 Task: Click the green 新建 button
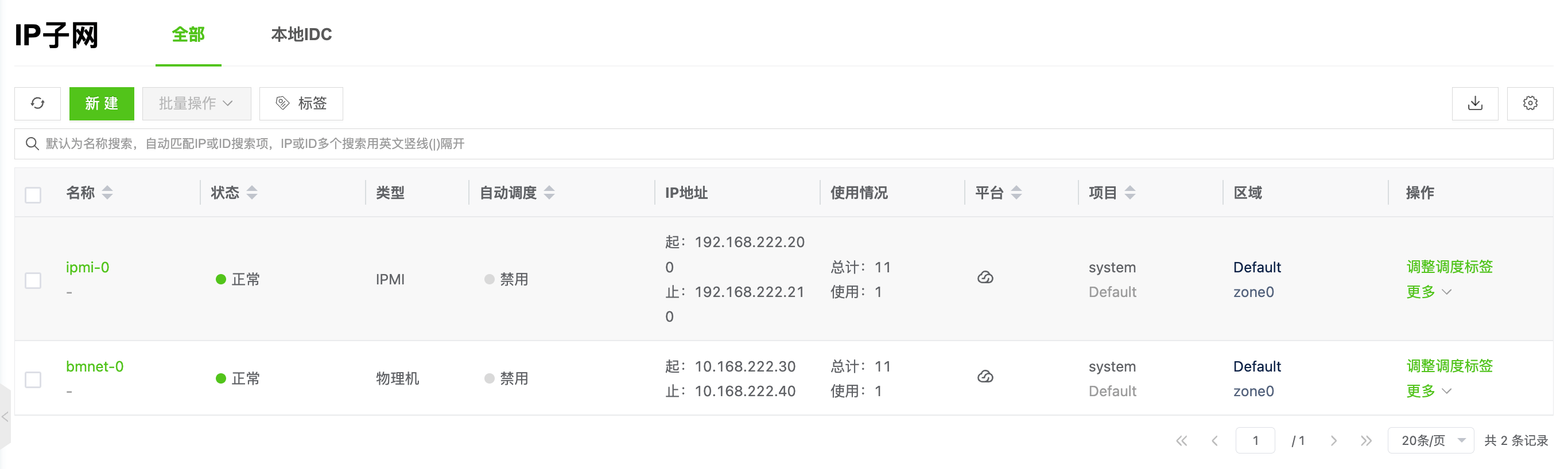[102, 103]
